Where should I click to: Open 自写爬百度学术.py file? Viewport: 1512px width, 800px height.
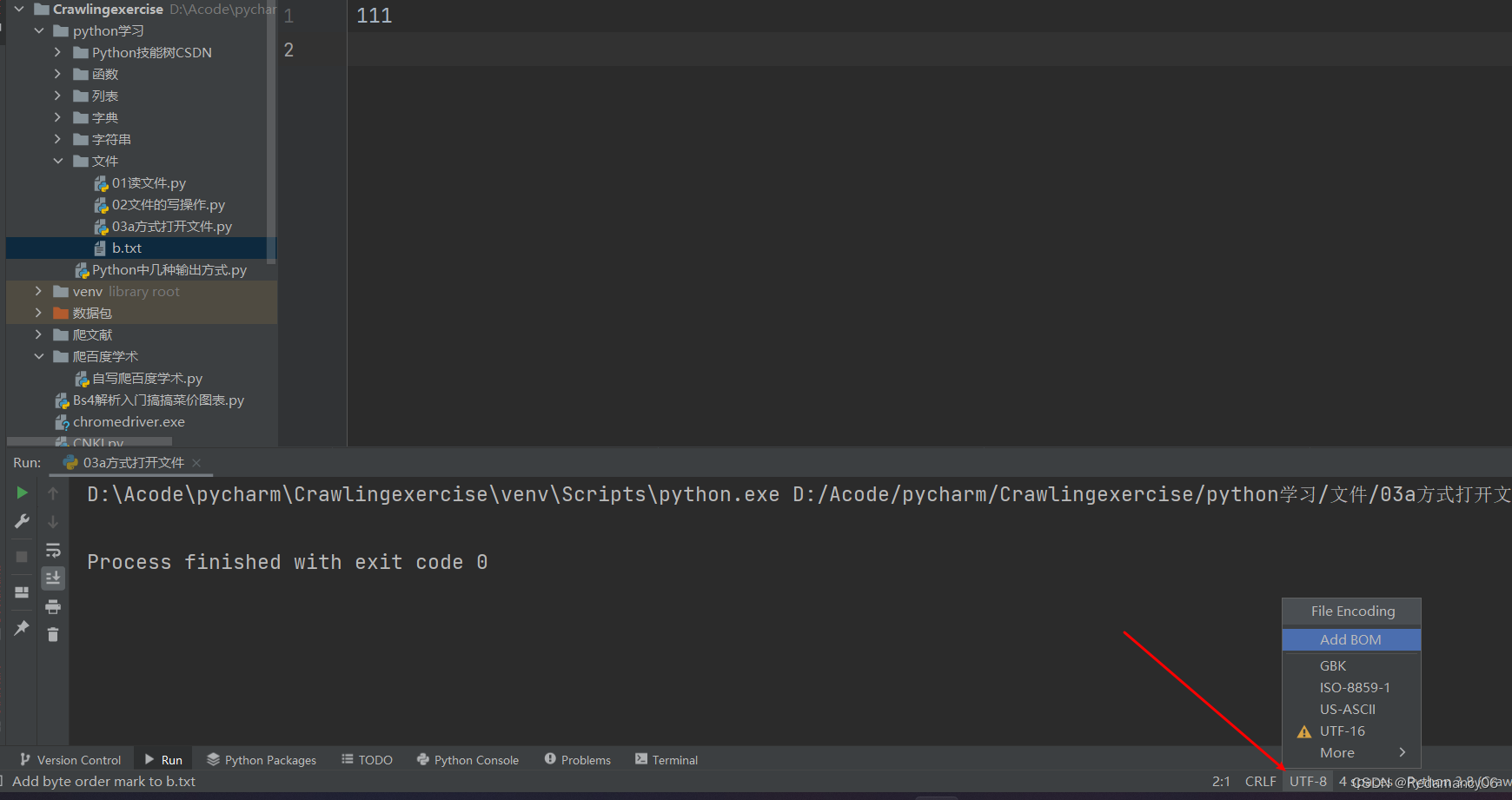point(148,379)
